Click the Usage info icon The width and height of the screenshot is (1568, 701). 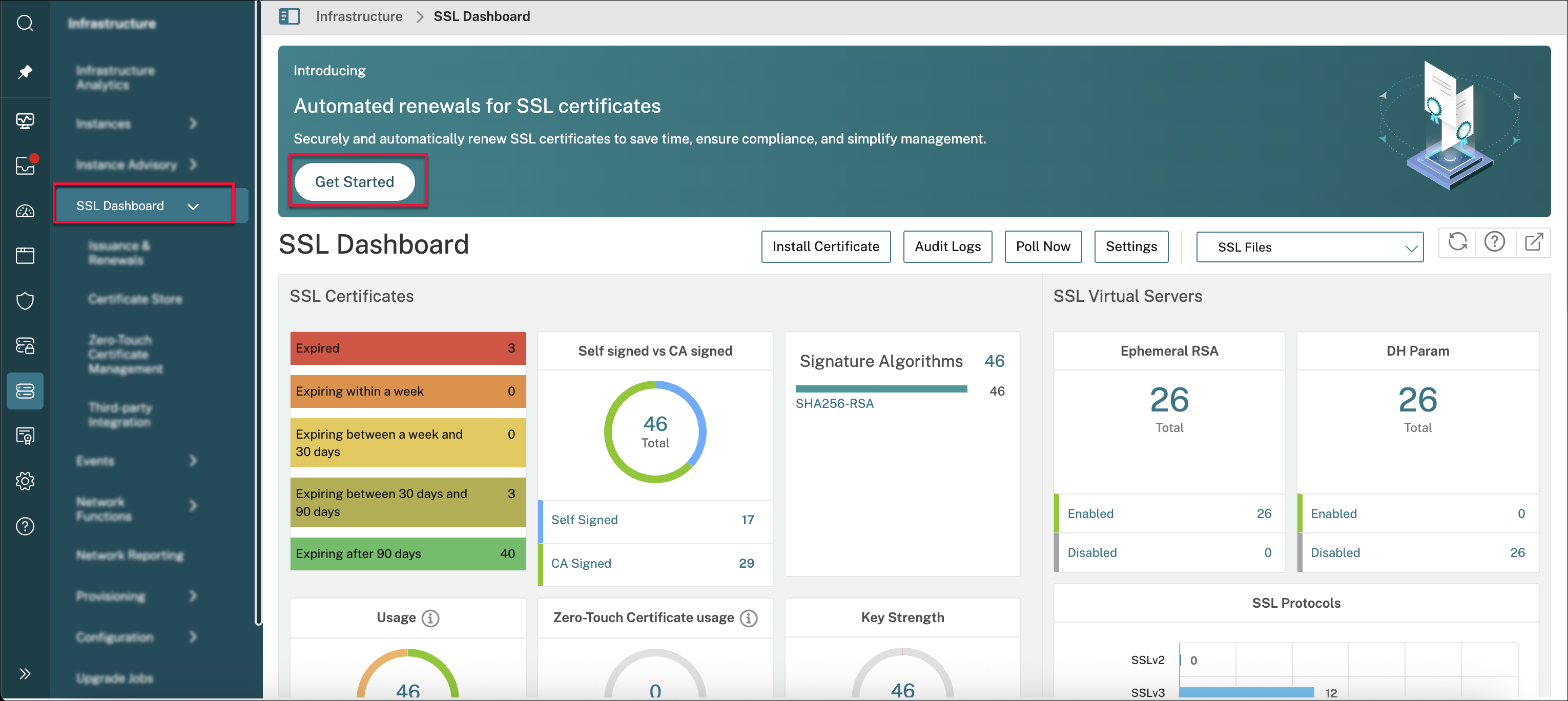pos(430,617)
